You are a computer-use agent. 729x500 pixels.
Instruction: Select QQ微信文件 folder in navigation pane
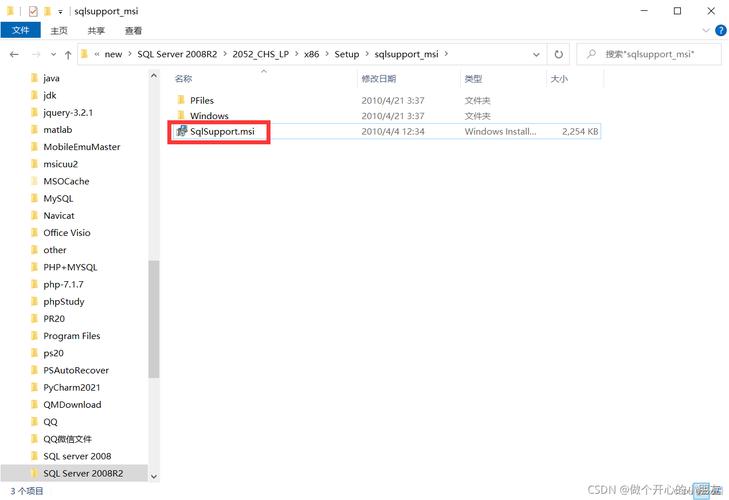[67, 440]
